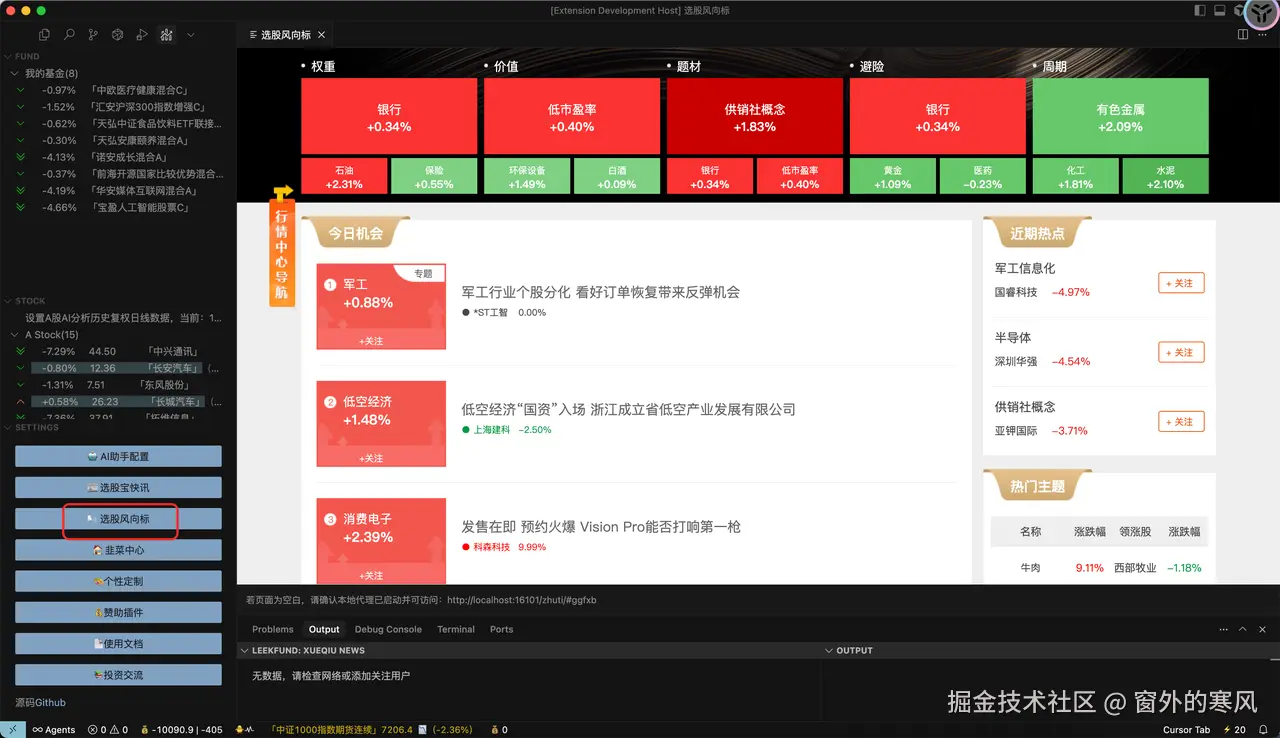Click the Agents icon in the status bar
This screenshot has width=1280, height=738.
[54, 729]
